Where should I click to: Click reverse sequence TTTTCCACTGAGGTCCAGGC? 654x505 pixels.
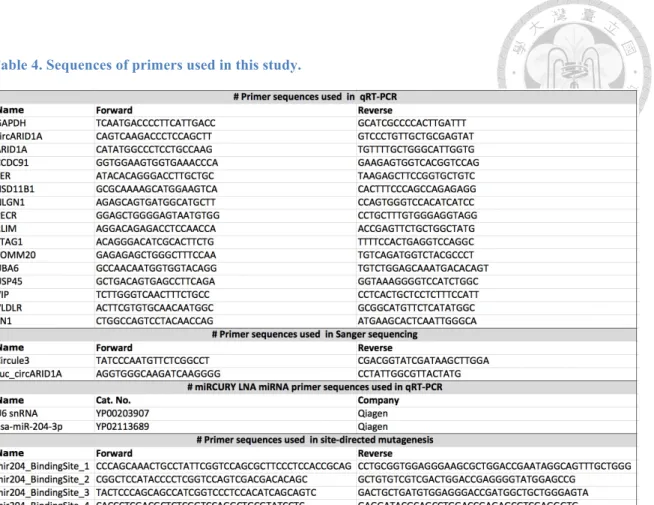pos(416,242)
